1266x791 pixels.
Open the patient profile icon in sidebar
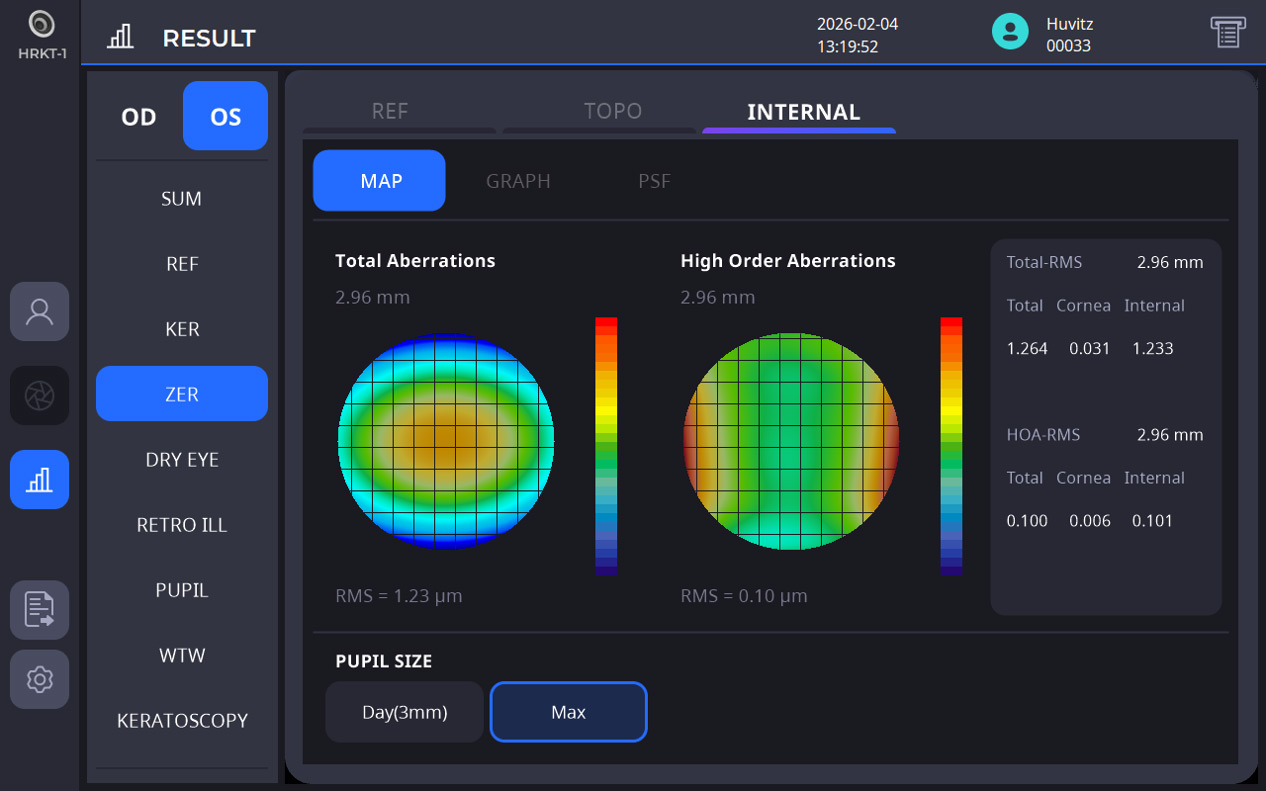(40, 312)
